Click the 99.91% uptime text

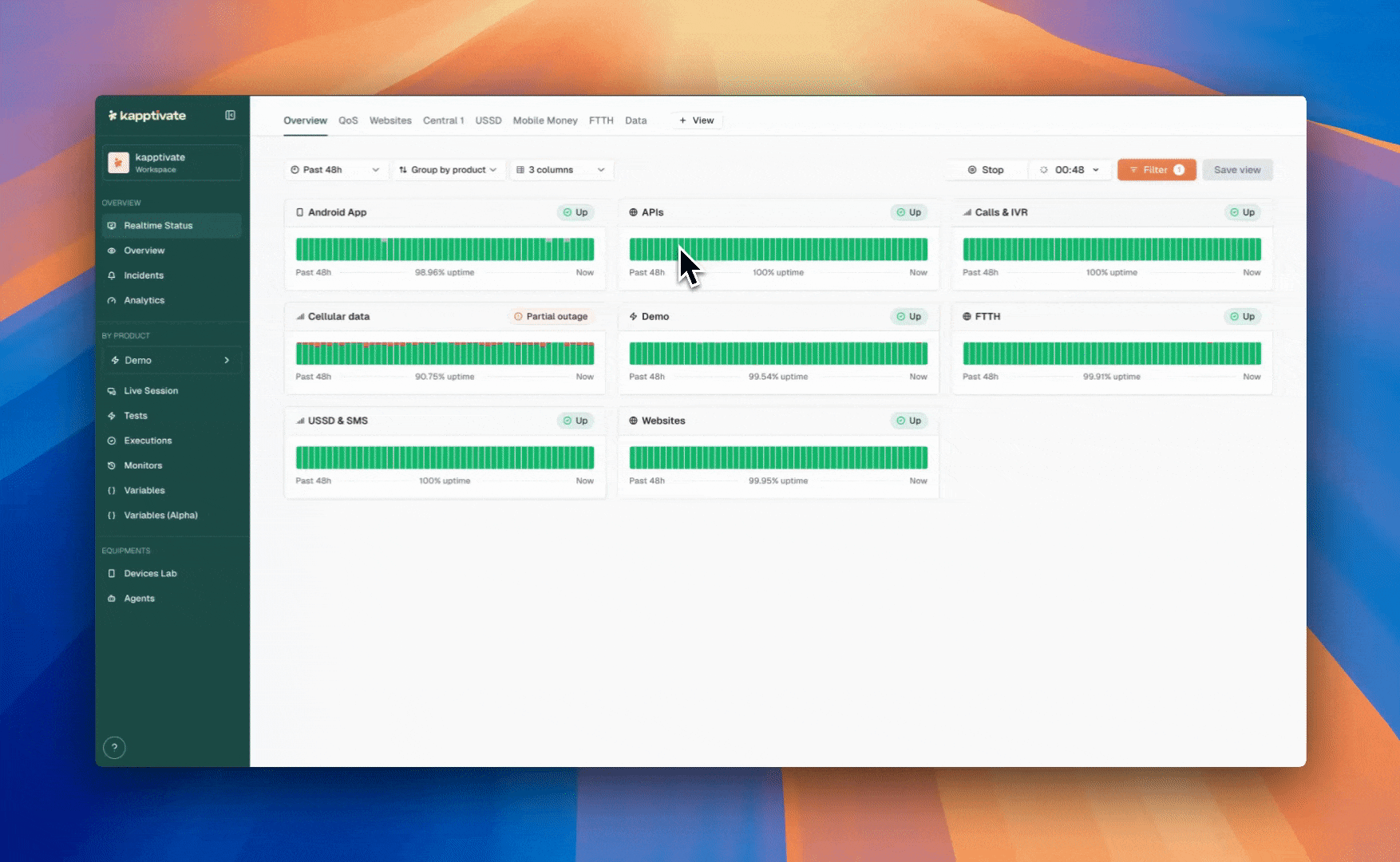pyautogui.click(x=1112, y=377)
